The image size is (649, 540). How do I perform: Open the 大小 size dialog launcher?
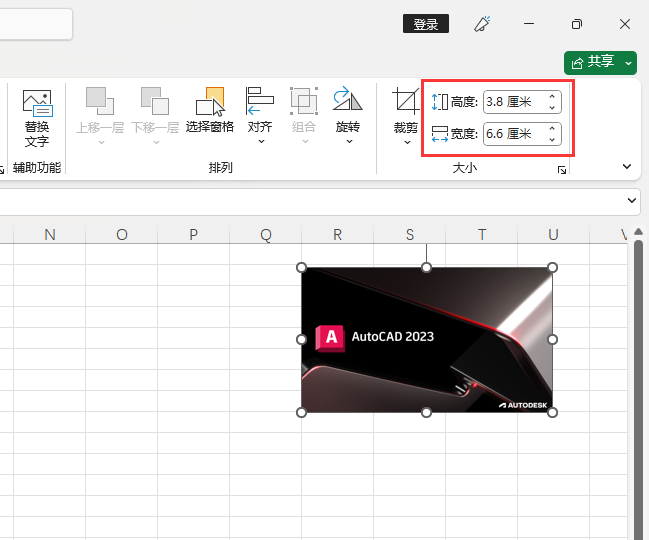[x=562, y=170]
